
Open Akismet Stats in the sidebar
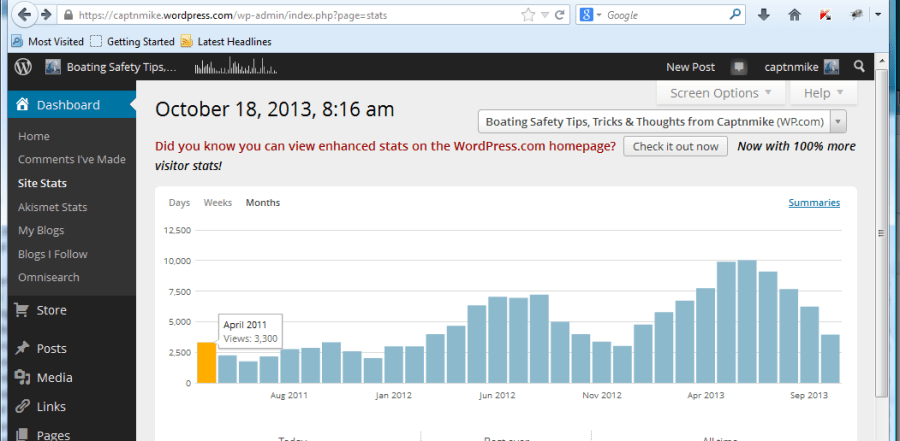click(52, 207)
